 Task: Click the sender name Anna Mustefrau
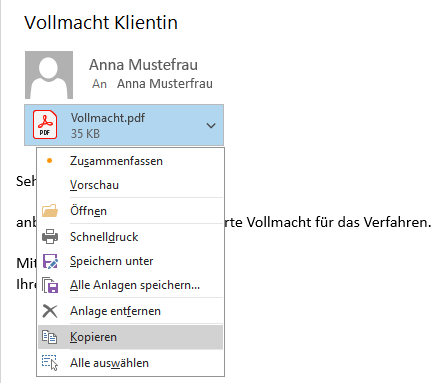pyautogui.click(x=143, y=65)
